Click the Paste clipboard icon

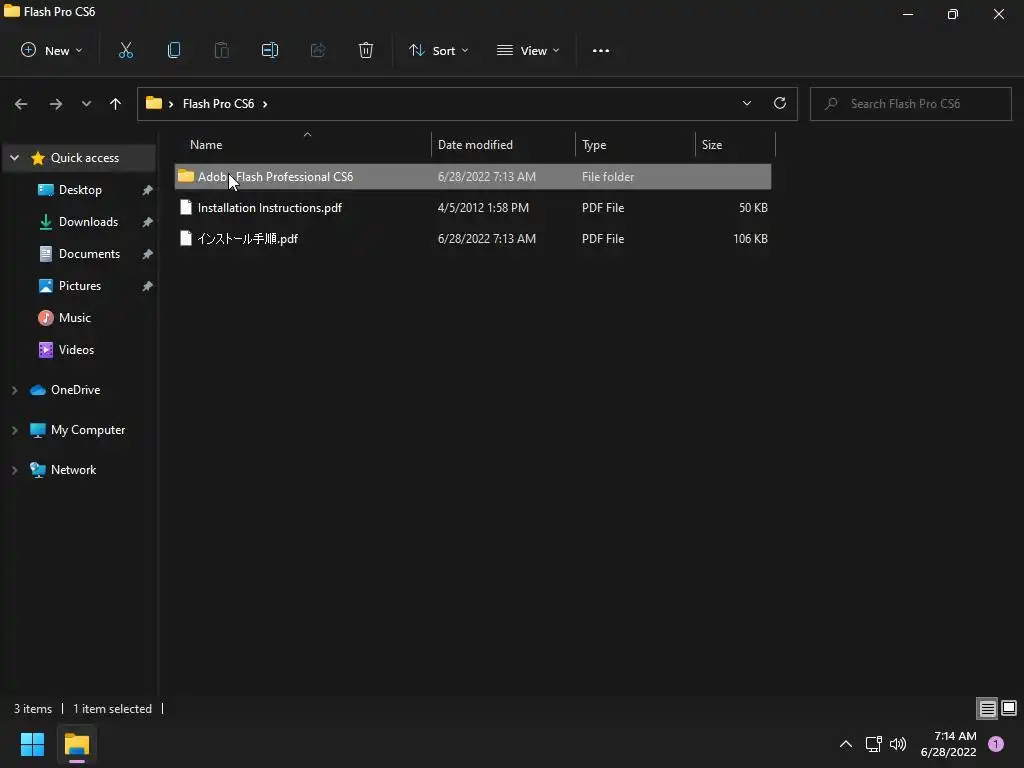pyautogui.click(x=221, y=50)
